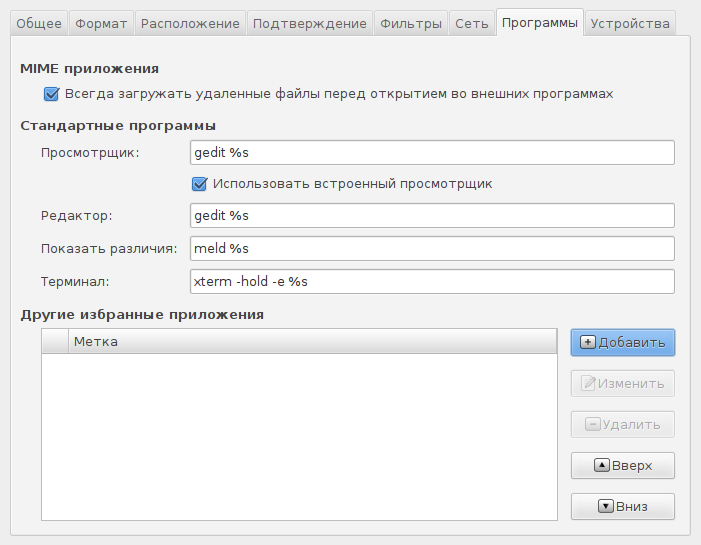The width and height of the screenshot is (701, 545).
Task: Go to the Подтверждение tab
Action: [x=309, y=23]
